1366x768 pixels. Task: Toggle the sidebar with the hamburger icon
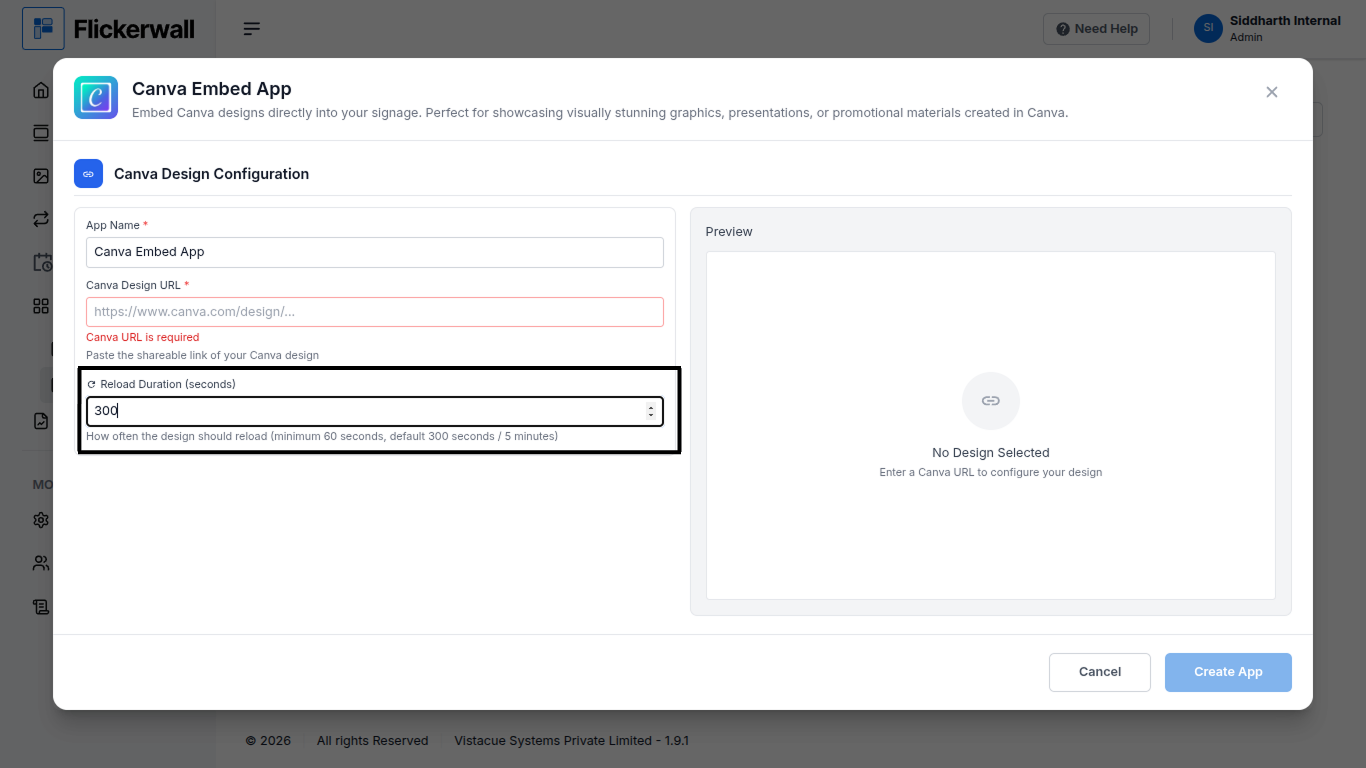252,29
